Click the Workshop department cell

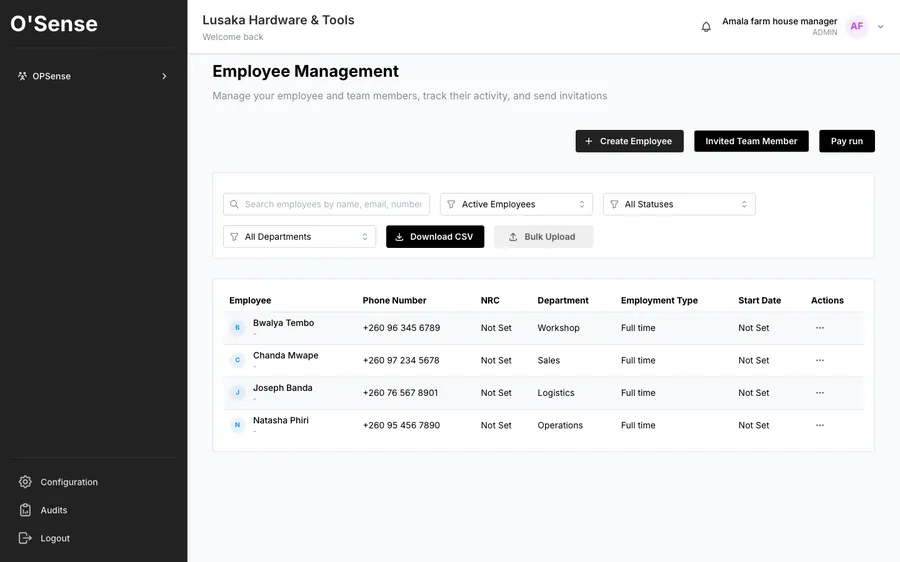point(558,328)
